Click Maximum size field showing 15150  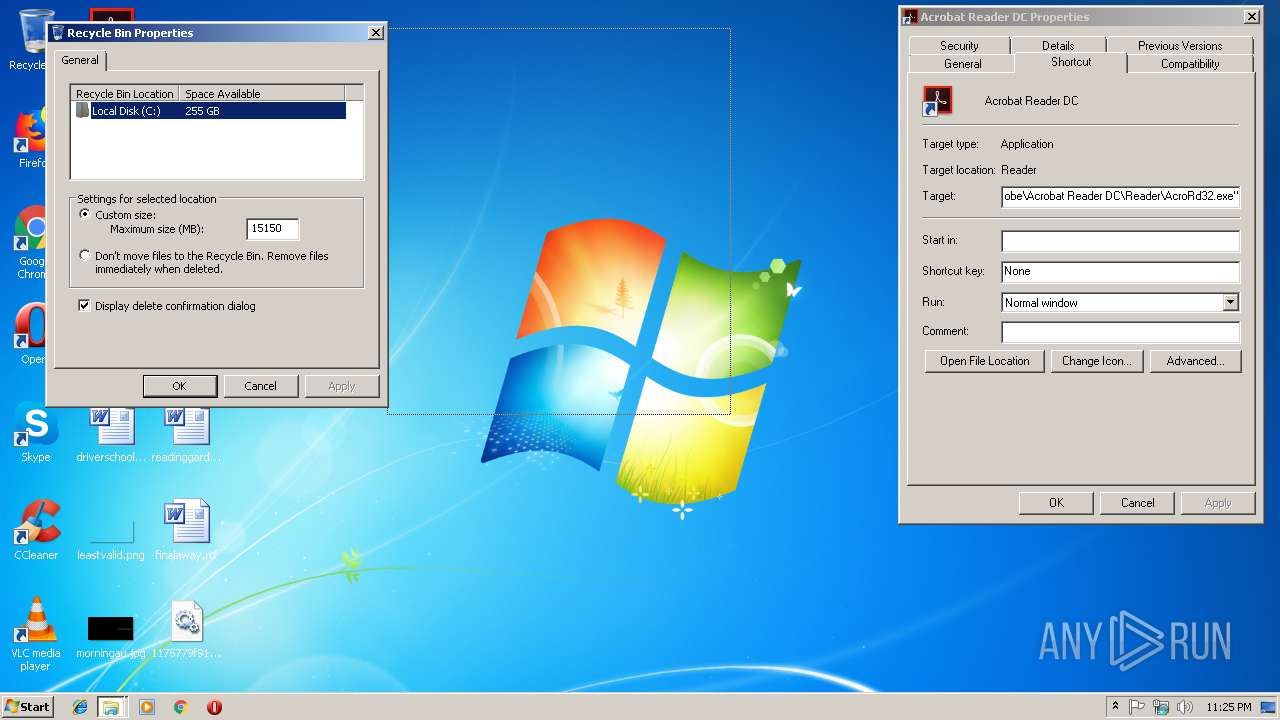click(x=272, y=229)
